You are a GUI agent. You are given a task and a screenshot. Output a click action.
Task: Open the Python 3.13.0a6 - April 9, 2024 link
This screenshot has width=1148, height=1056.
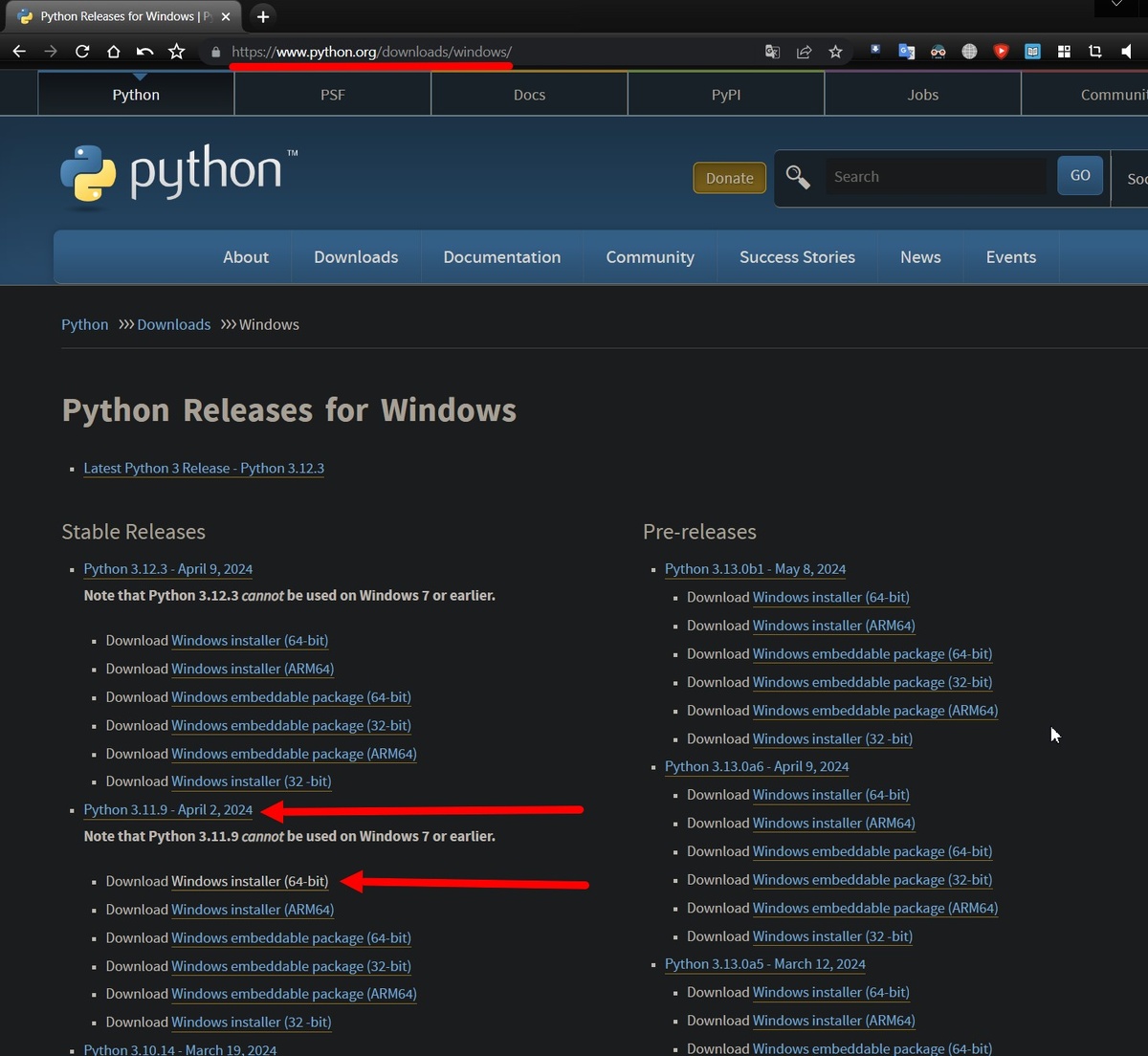757,766
